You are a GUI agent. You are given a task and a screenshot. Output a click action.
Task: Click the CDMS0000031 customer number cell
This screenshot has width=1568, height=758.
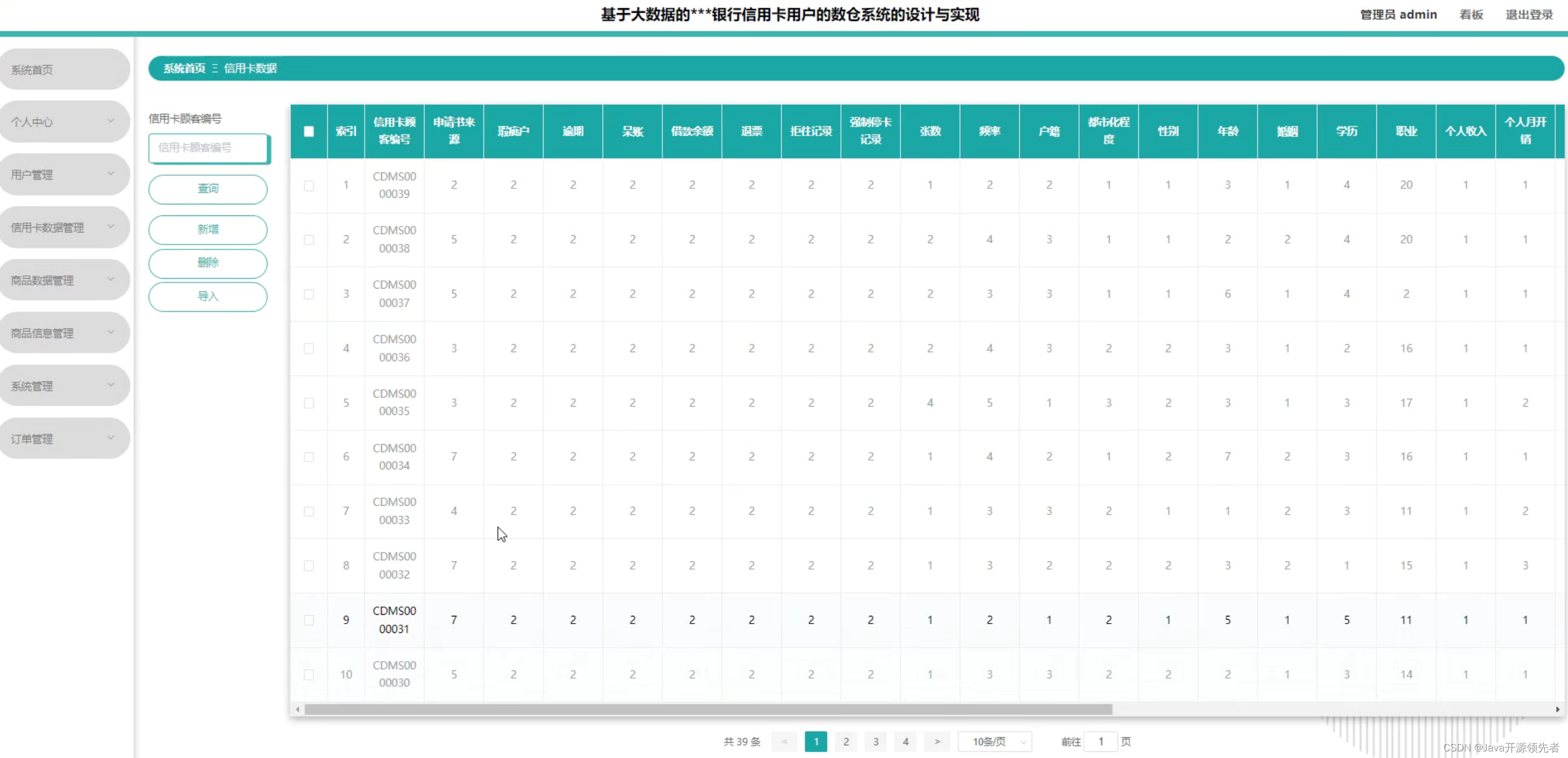pyautogui.click(x=395, y=620)
